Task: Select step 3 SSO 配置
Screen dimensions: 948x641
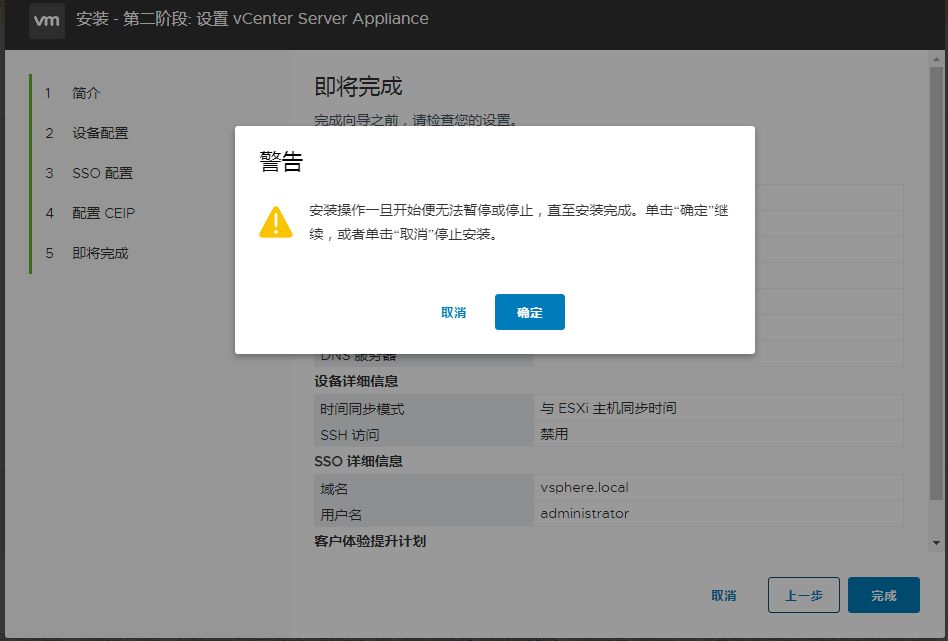Action: coord(89,173)
